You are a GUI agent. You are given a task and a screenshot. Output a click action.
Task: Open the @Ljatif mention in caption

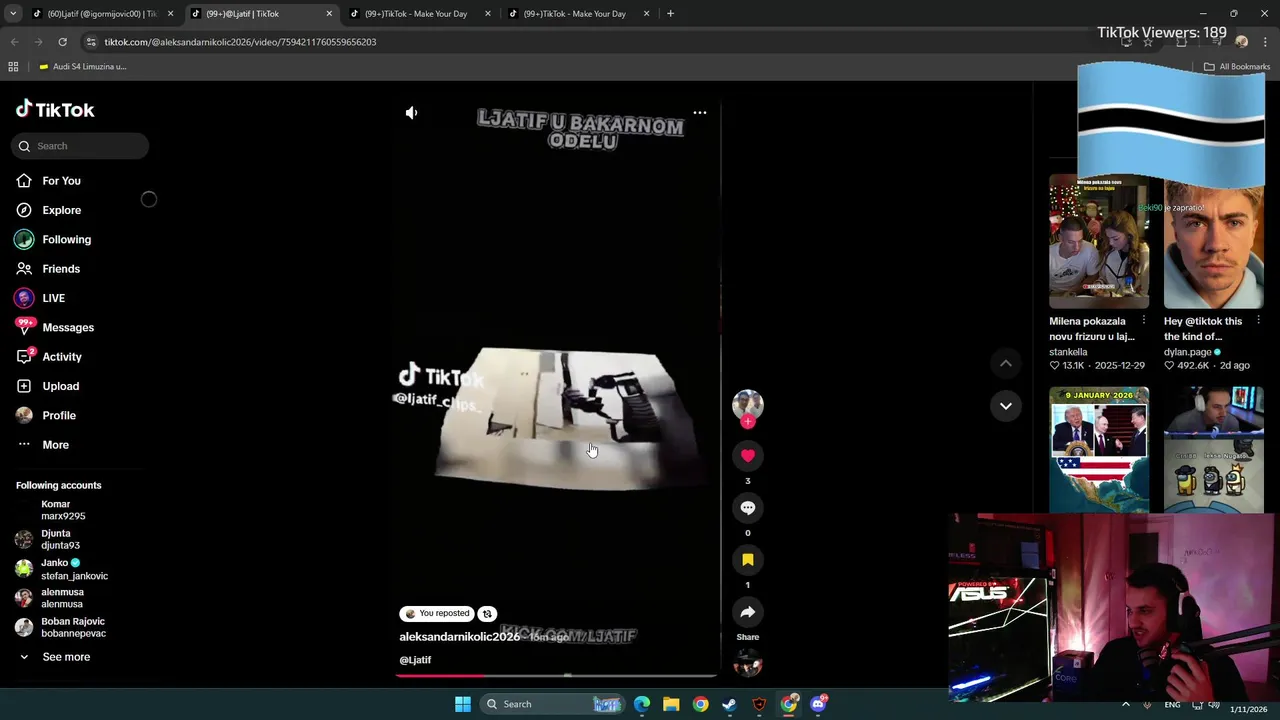415,660
